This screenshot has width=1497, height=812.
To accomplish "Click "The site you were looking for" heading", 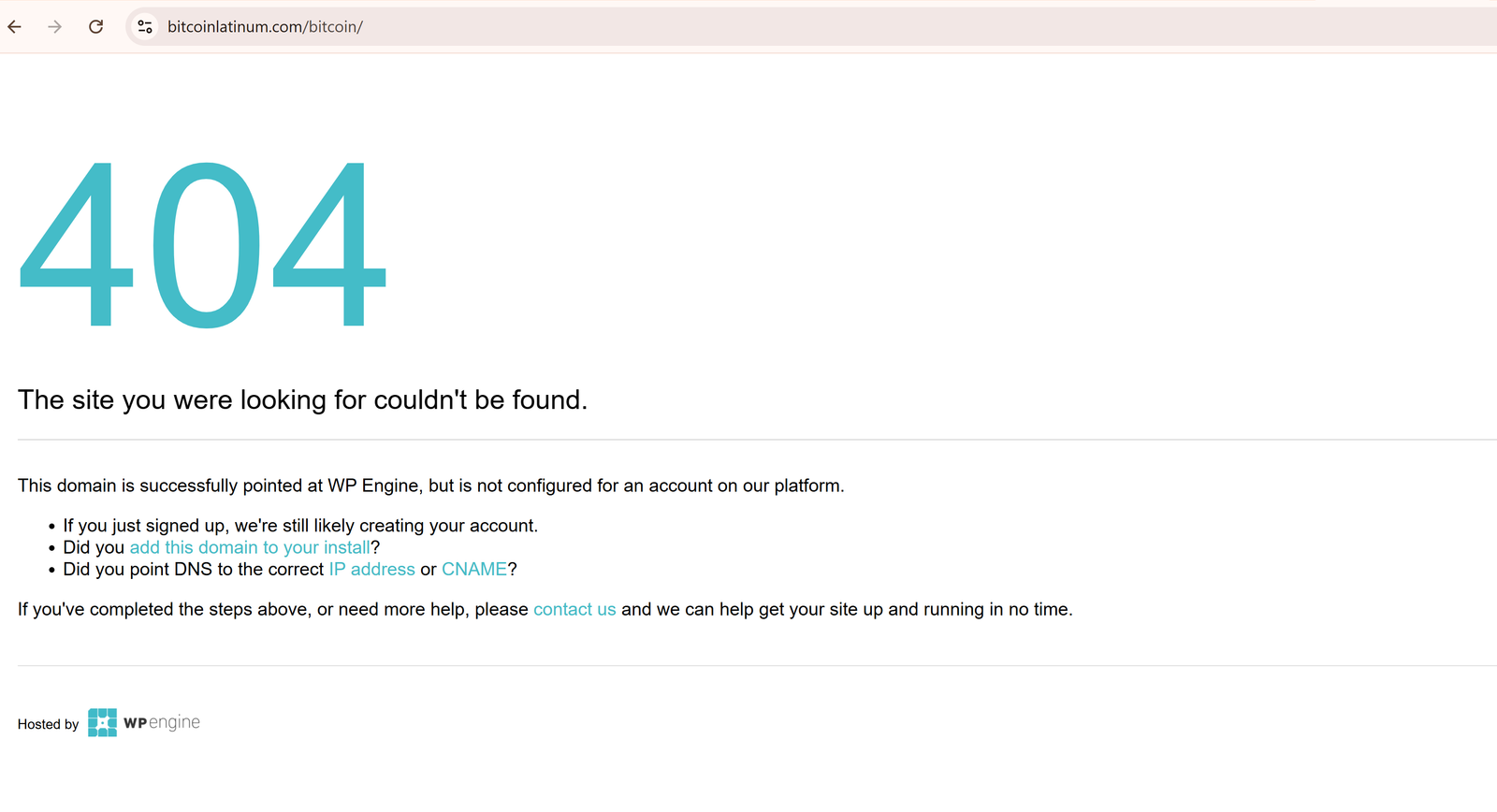I will click(302, 400).
